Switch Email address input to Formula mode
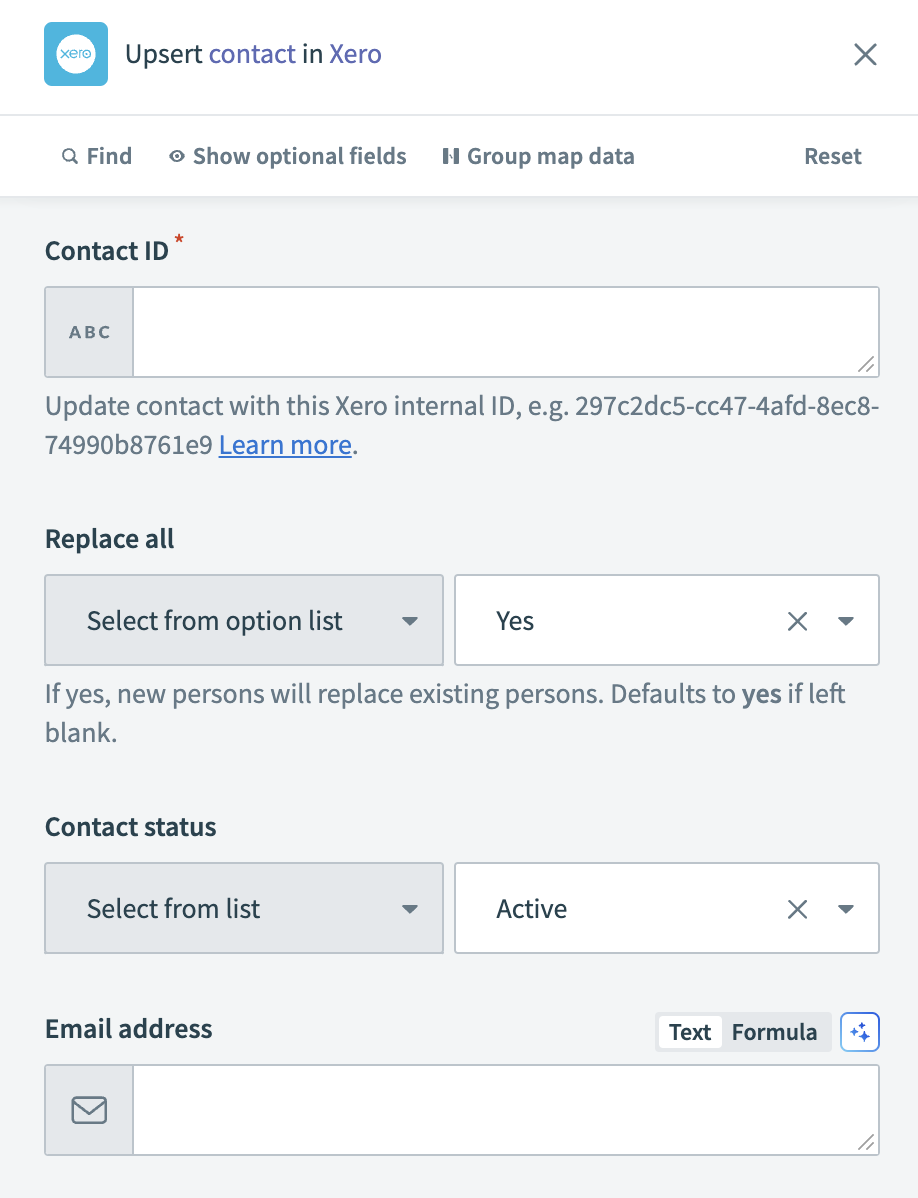The image size is (918, 1198). pyautogui.click(x=775, y=1032)
